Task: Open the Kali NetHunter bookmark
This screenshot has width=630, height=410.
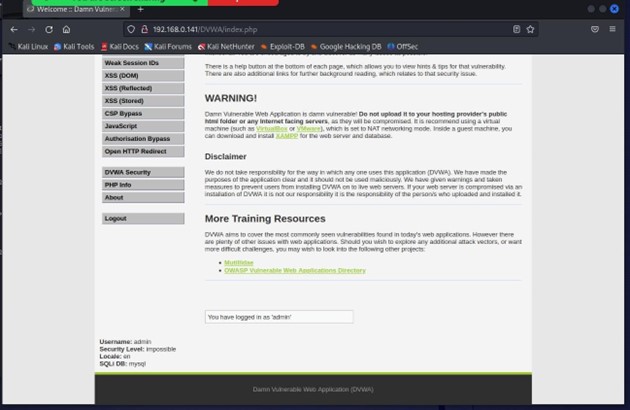Action: (x=226, y=47)
